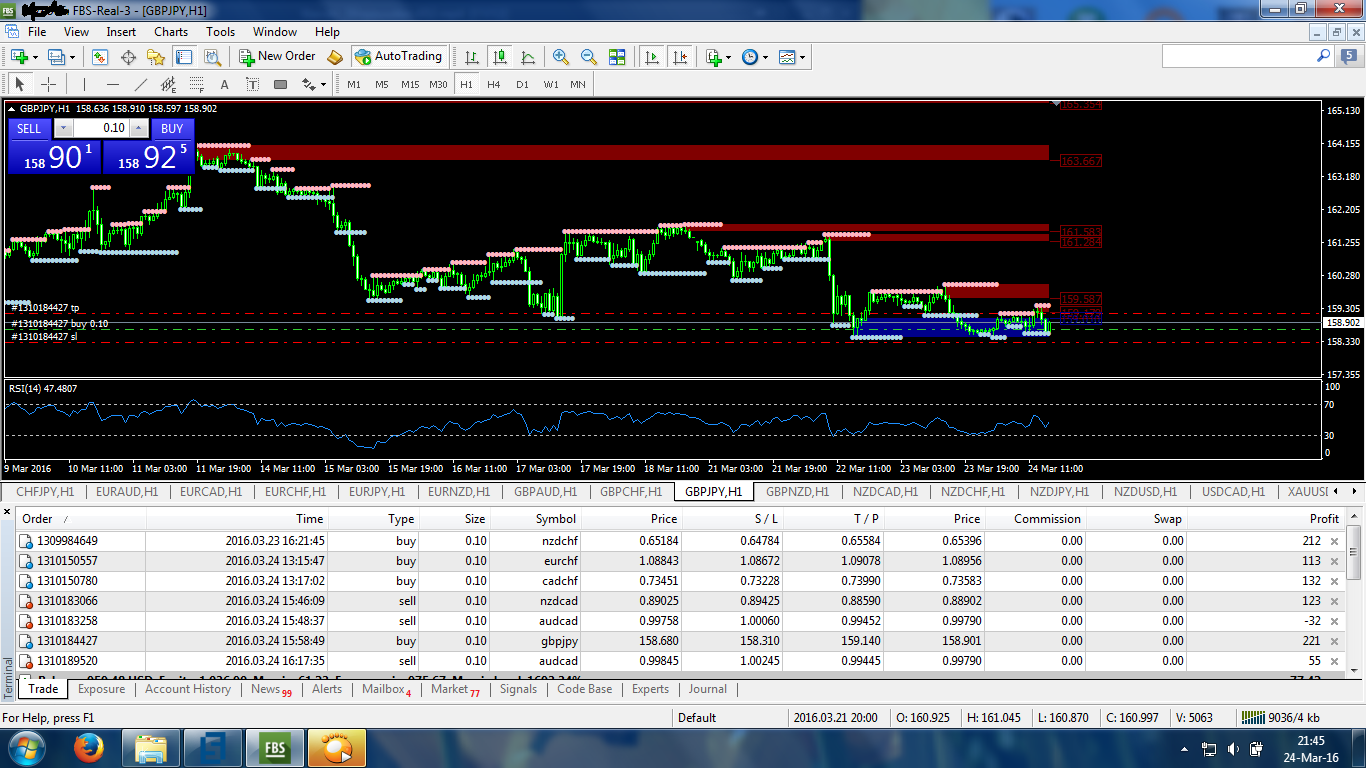Edit the 0.10 volume field

pyautogui.click(x=101, y=128)
